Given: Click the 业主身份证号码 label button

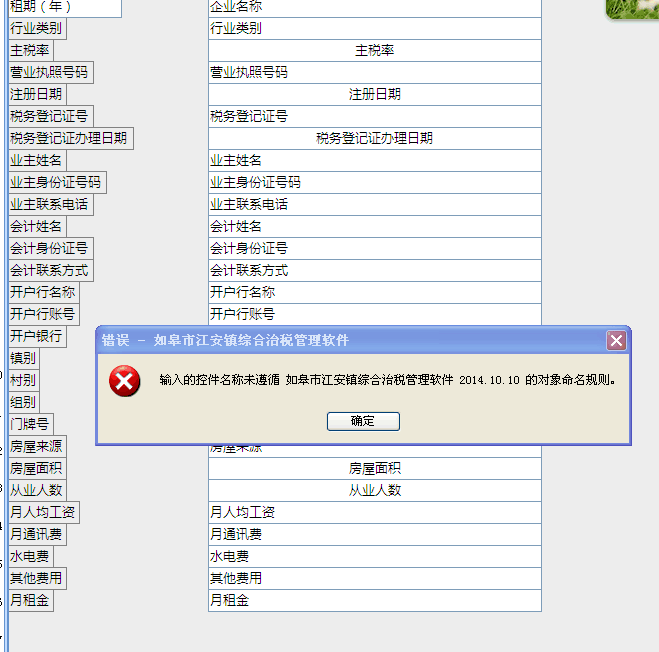Looking at the screenshot, I should (x=55, y=182).
